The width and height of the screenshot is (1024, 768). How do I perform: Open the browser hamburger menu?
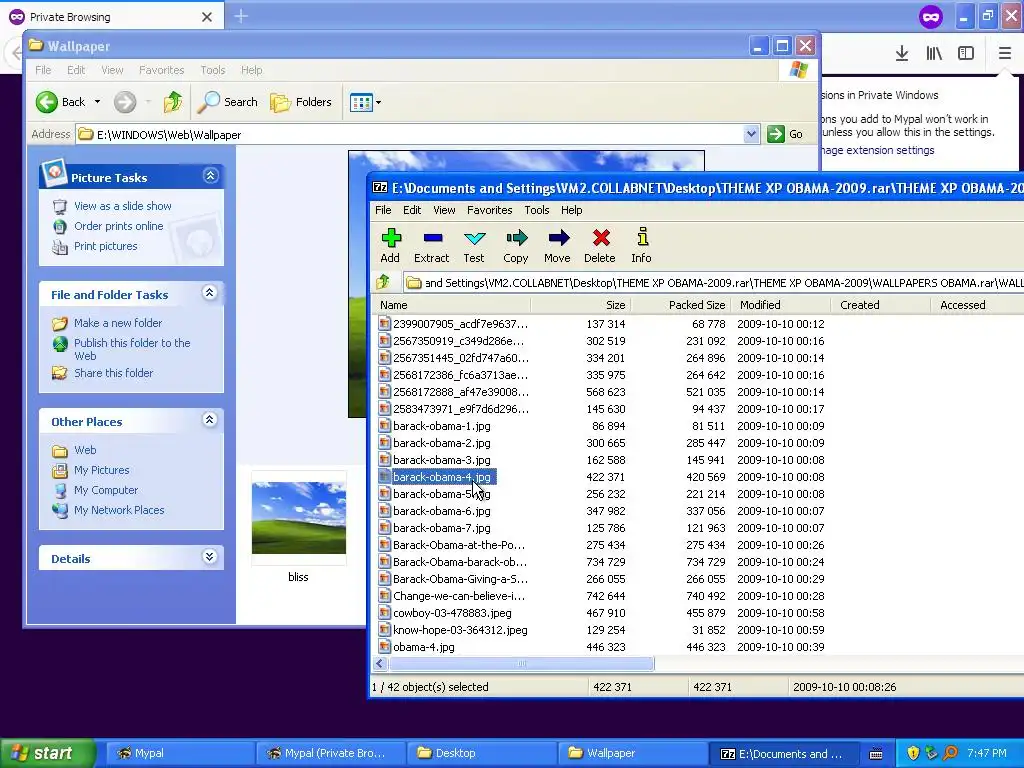coord(1004,54)
